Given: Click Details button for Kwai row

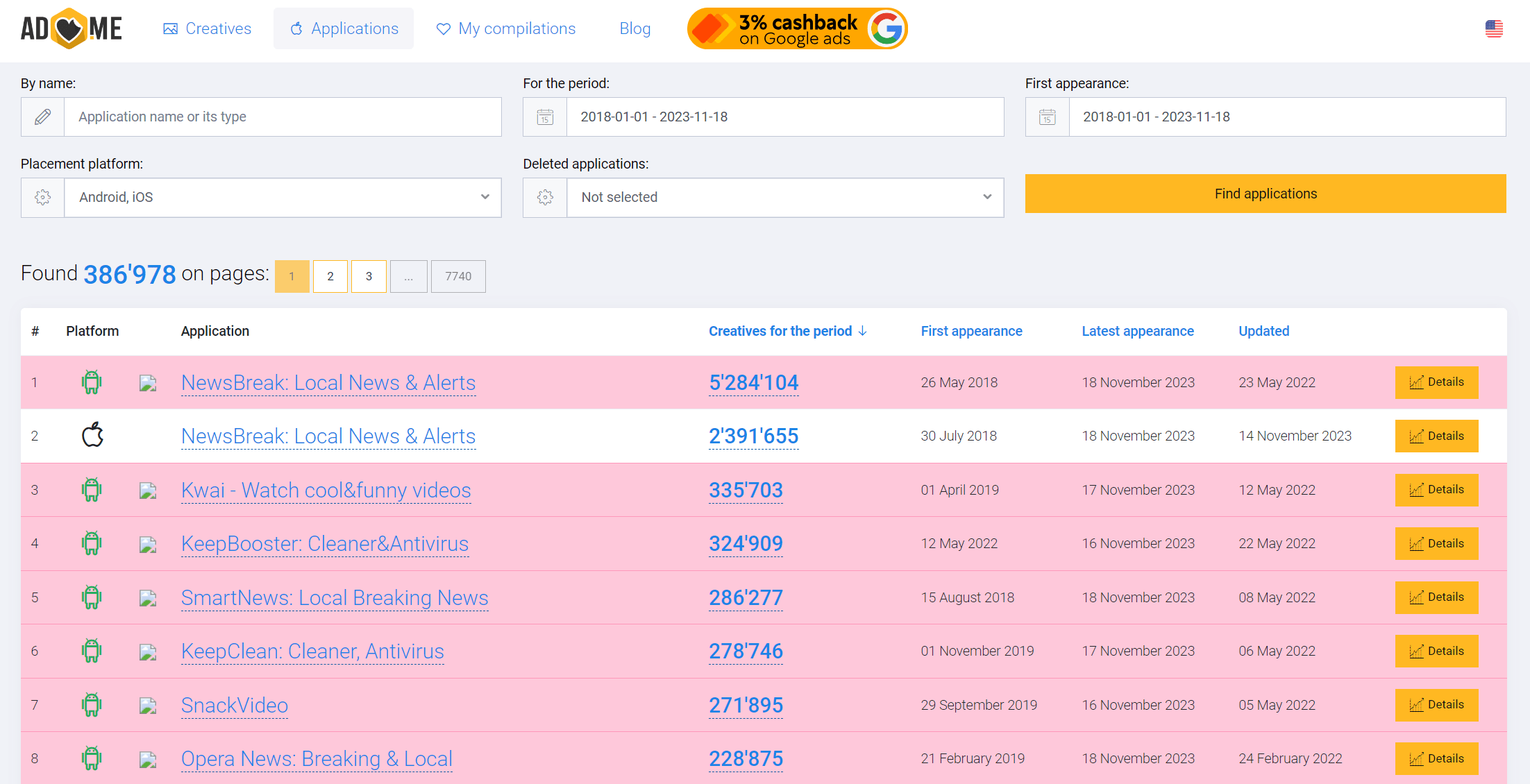Looking at the screenshot, I should tap(1436, 490).
